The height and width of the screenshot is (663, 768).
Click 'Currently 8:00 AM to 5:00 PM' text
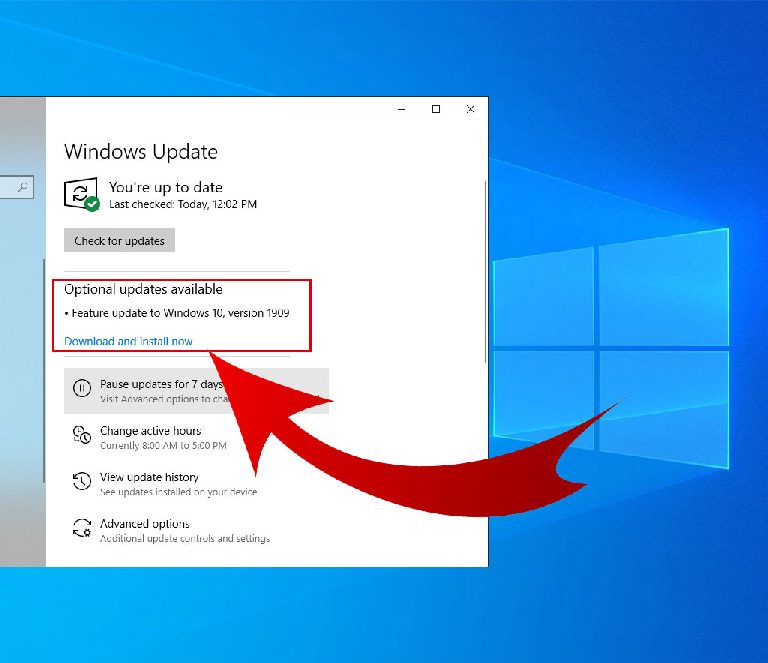(163, 445)
